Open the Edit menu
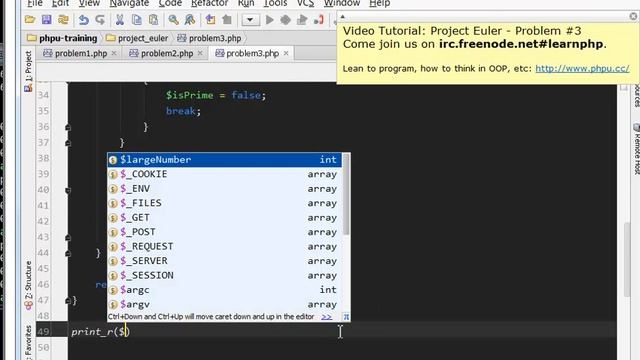Image resolution: width=640 pixels, height=360 pixels. coord(60,3)
